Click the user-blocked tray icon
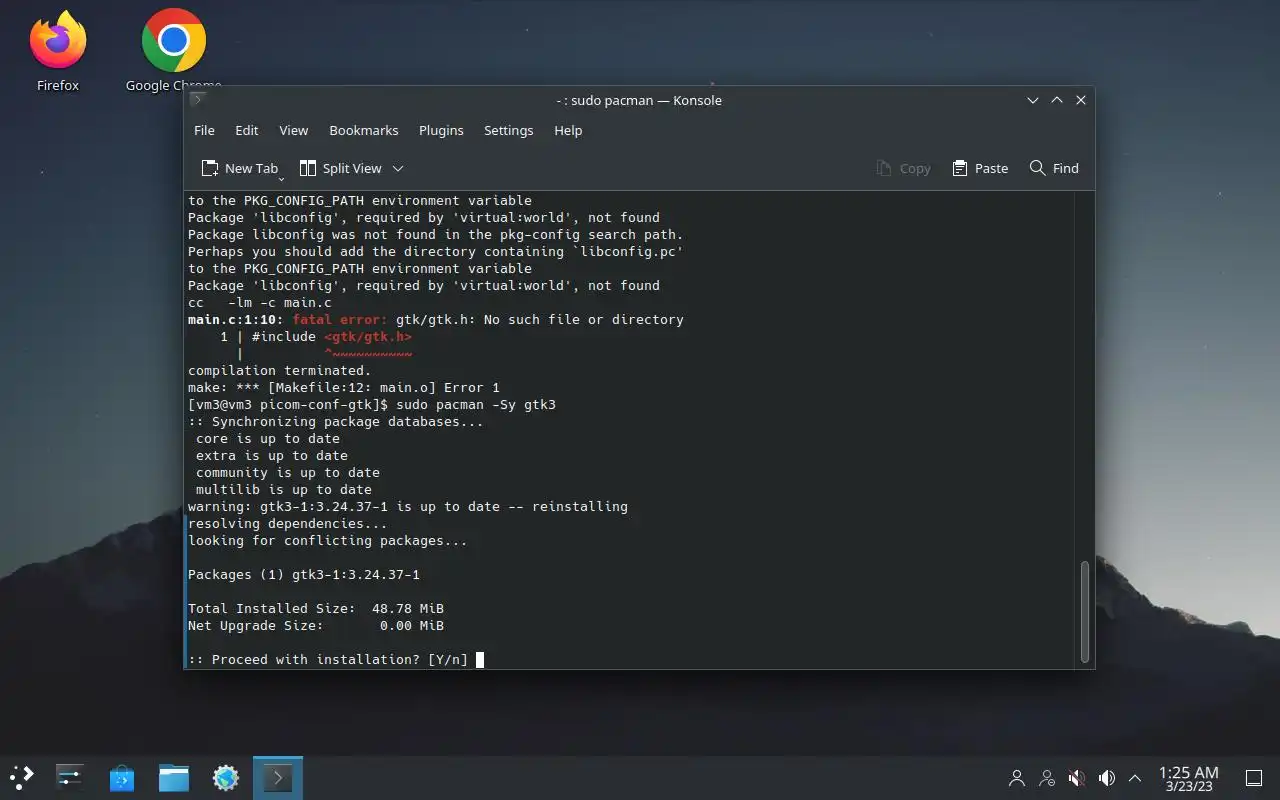 click(x=1047, y=777)
